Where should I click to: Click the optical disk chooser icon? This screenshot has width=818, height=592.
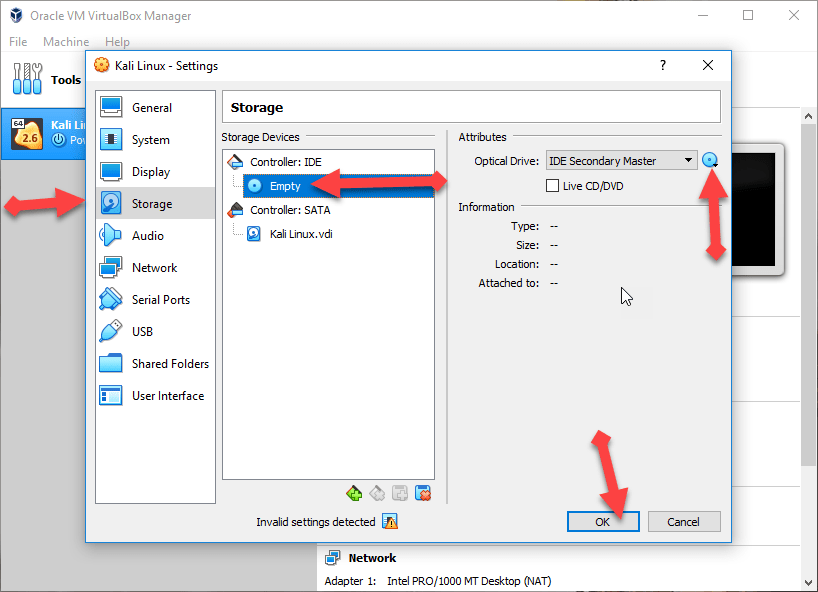click(710, 160)
